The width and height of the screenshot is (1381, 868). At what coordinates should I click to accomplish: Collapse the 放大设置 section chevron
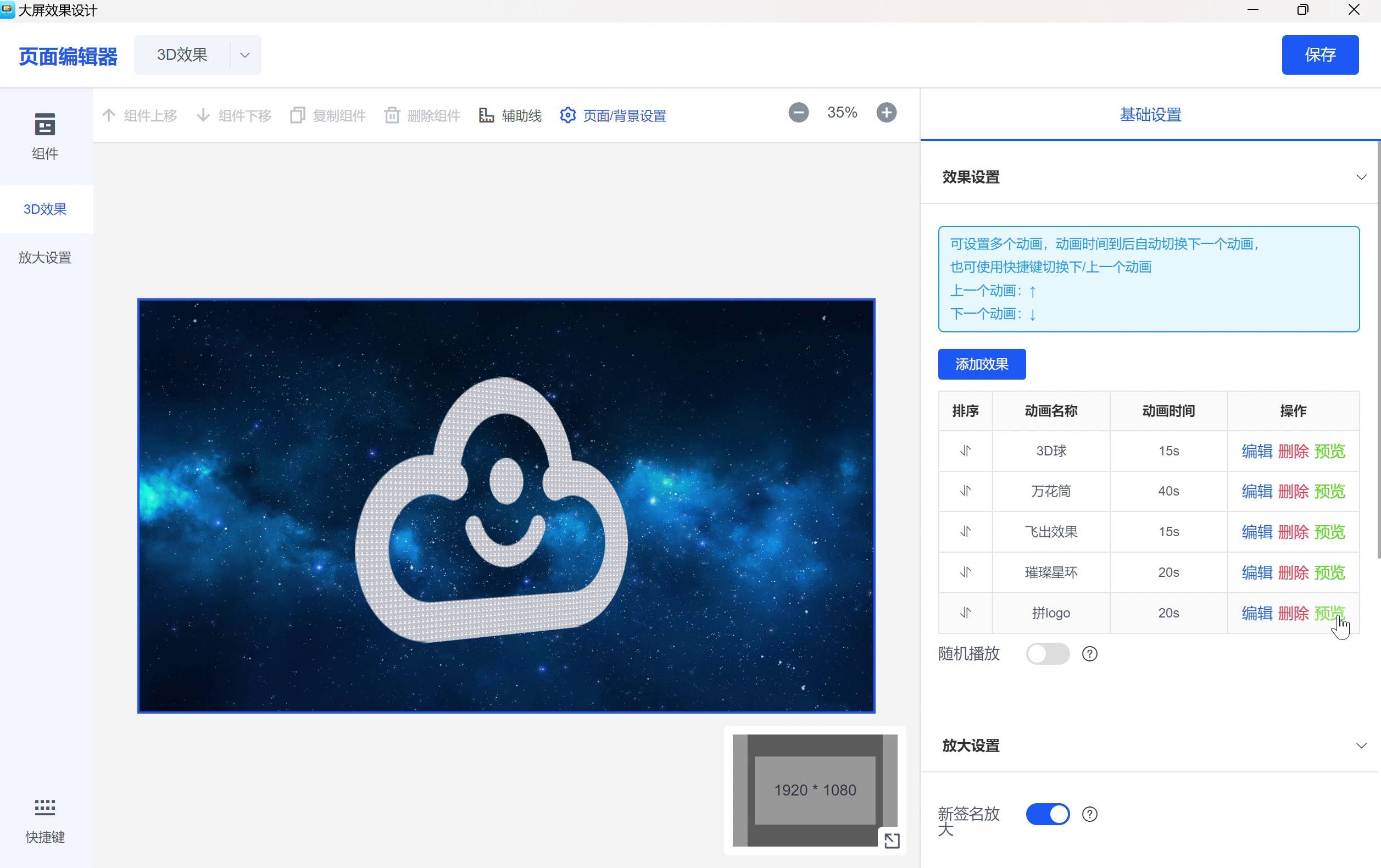1360,746
